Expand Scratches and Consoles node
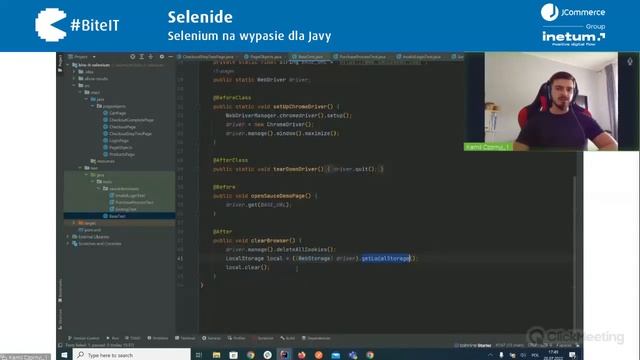The width and height of the screenshot is (640, 360). [68, 244]
